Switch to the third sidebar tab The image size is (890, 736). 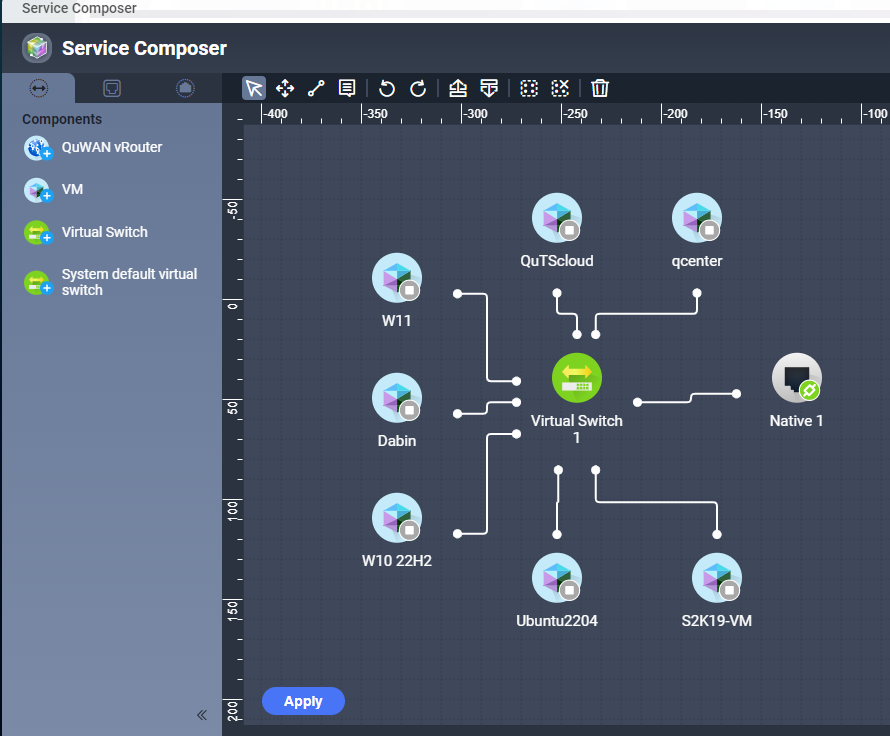[185, 89]
